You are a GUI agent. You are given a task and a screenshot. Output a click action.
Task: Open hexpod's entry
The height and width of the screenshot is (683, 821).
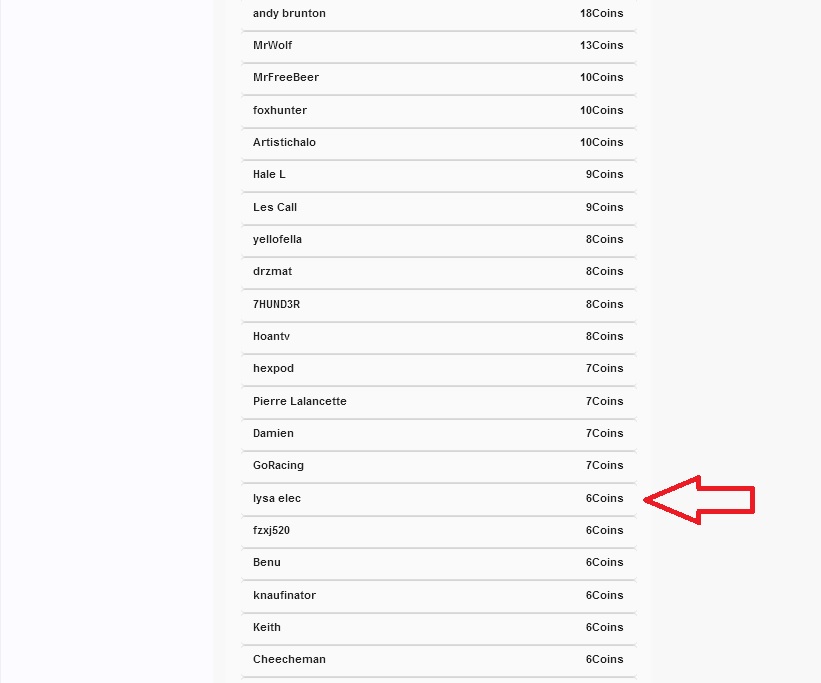click(x=439, y=368)
